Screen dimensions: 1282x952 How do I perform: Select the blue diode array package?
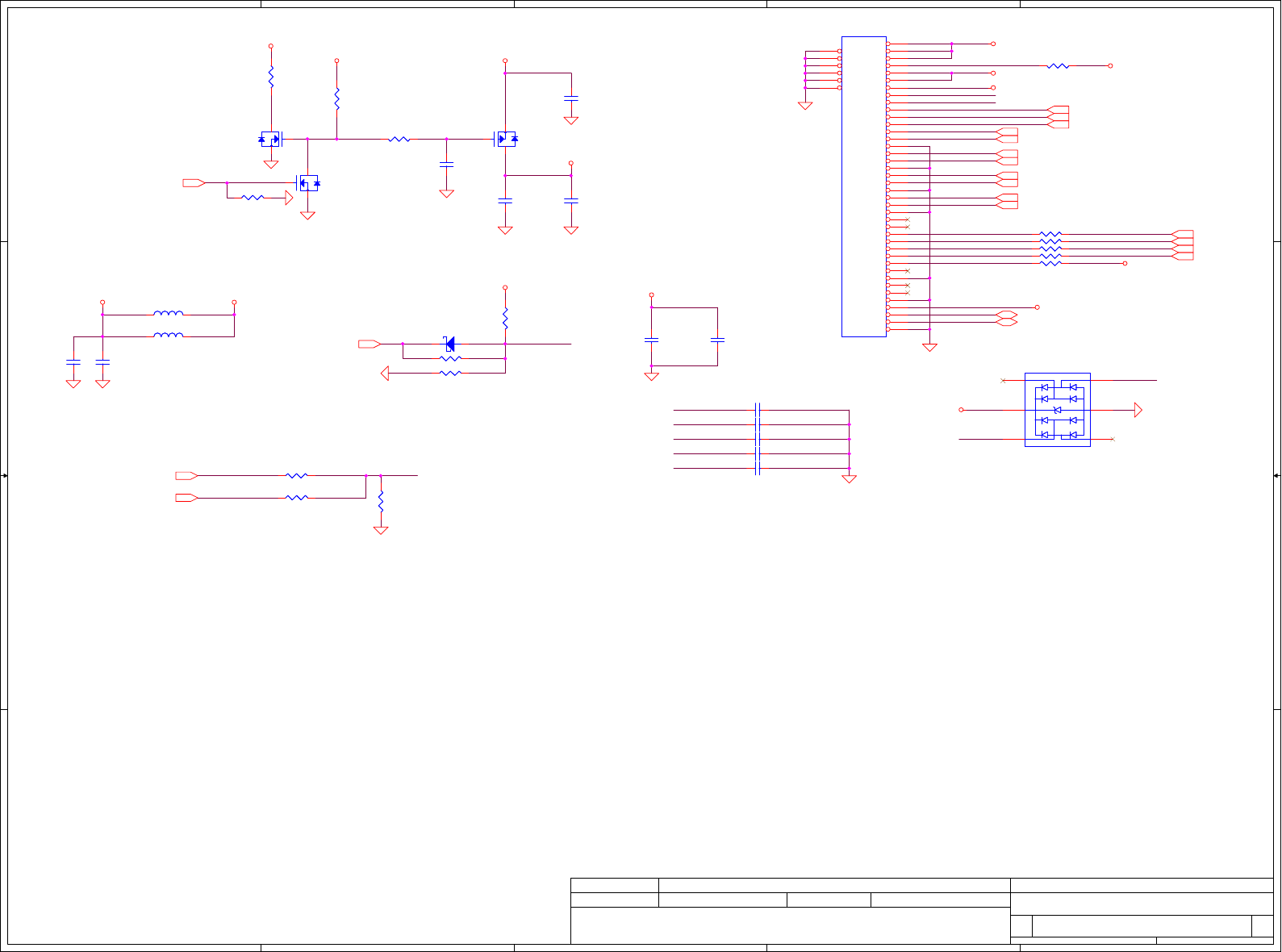tap(1058, 410)
